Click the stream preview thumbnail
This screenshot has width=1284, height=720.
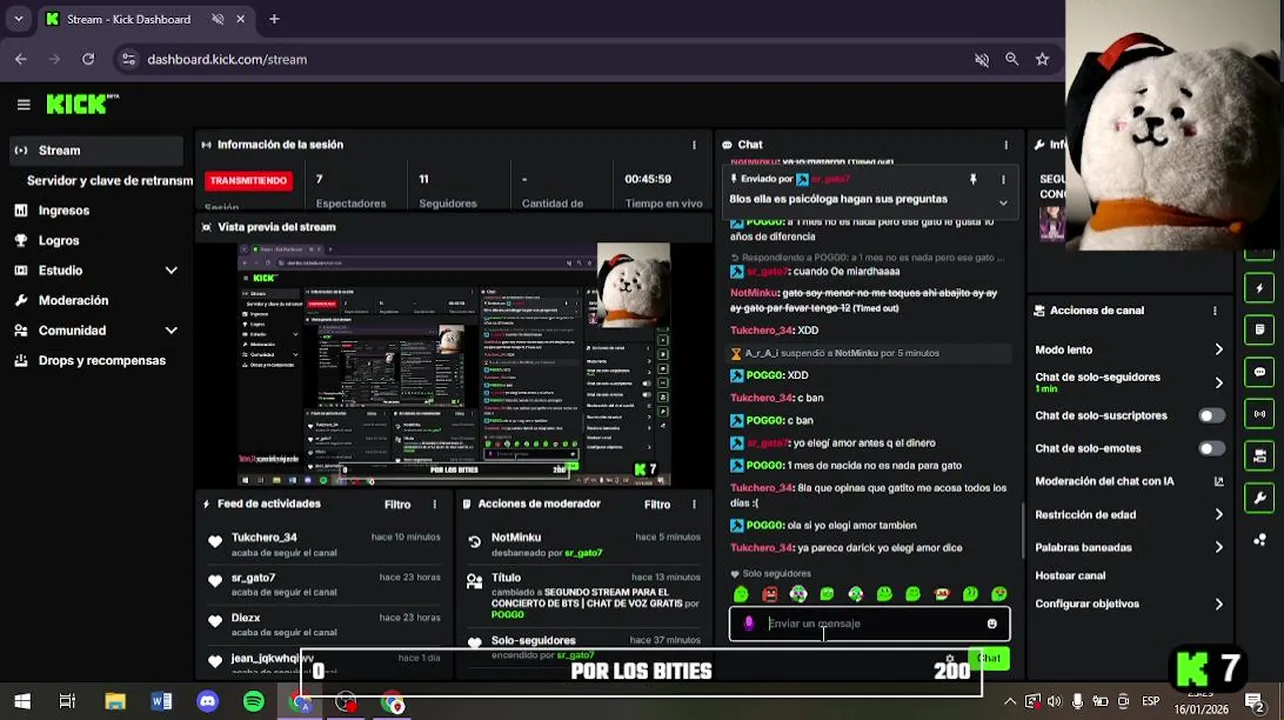pyautogui.click(x=454, y=364)
